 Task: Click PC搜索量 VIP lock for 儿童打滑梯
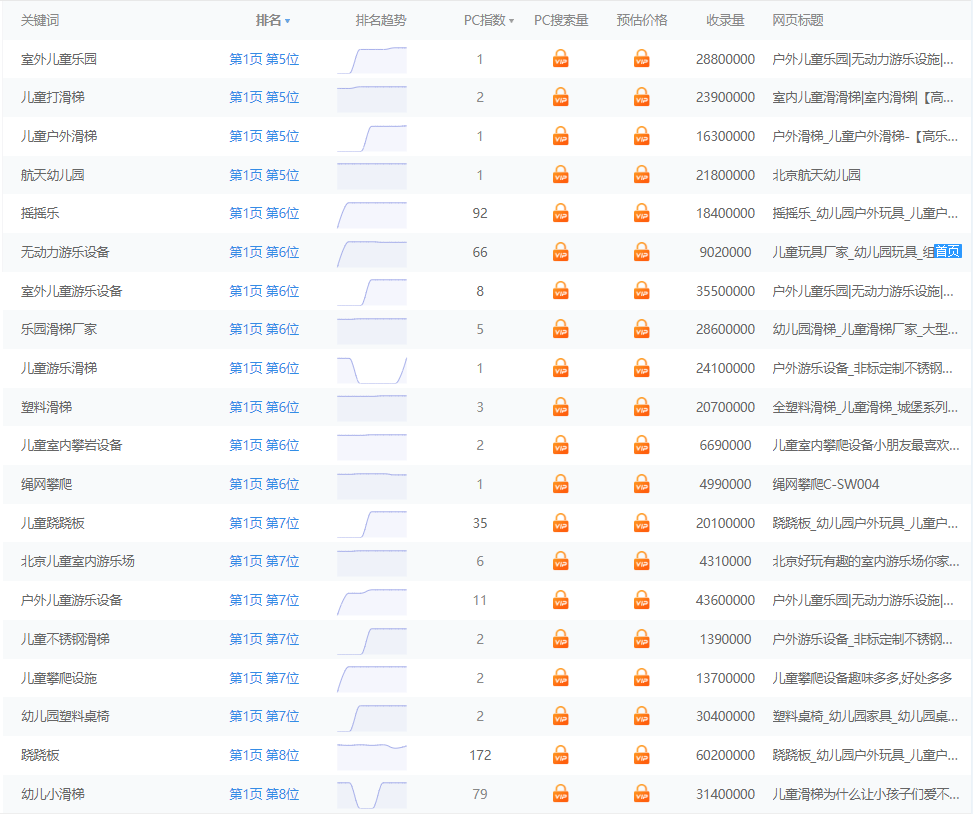point(560,97)
